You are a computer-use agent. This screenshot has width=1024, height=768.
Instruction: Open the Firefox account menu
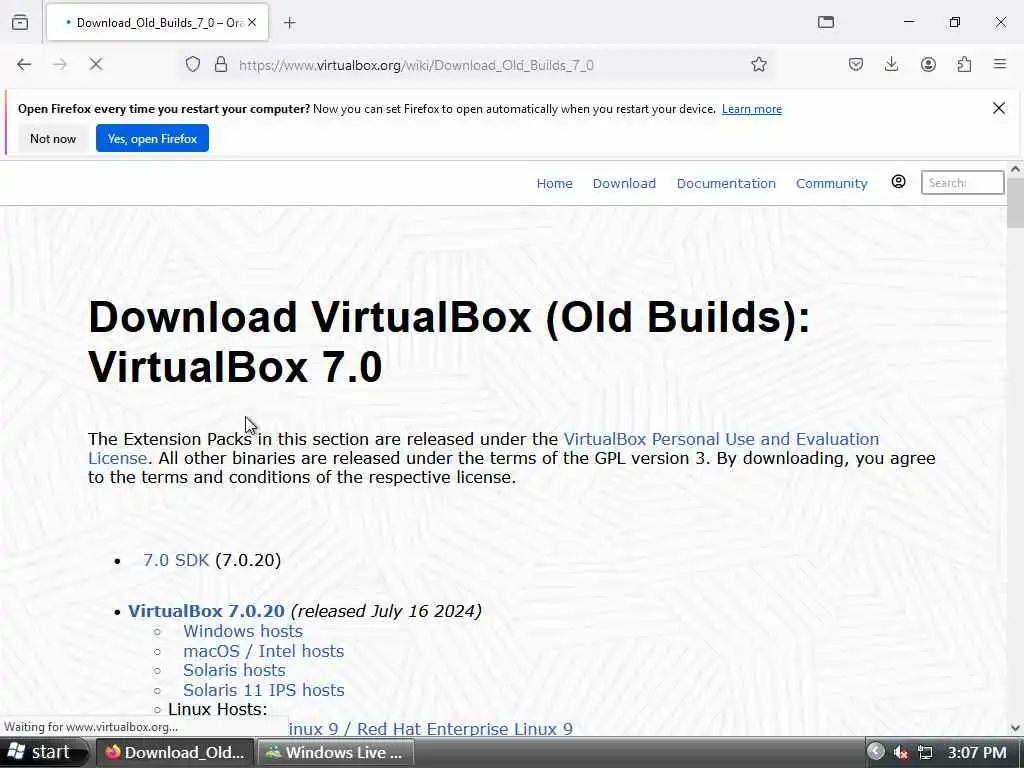click(x=928, y=64)
